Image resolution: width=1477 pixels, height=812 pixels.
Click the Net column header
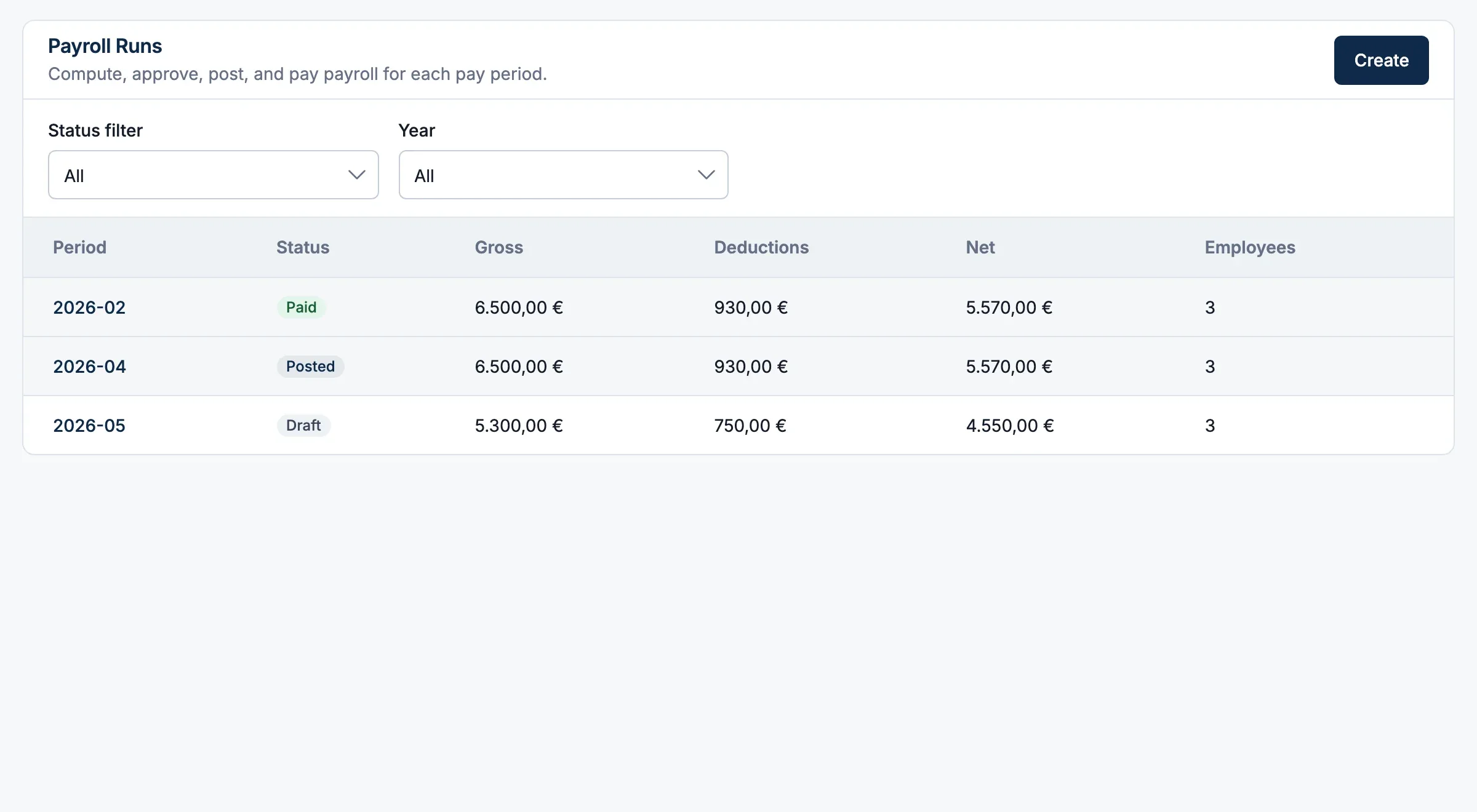point(980,247)
